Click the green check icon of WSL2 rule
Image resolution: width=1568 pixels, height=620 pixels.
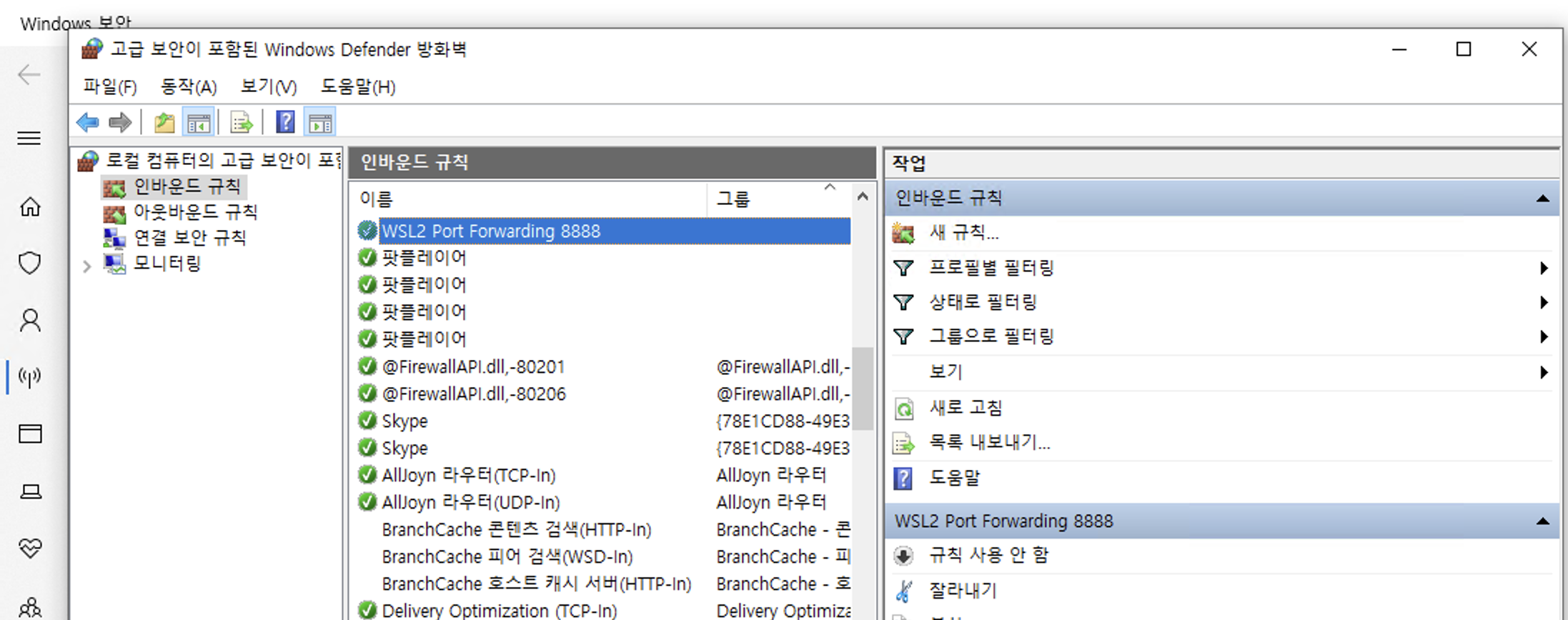[367, 231]
